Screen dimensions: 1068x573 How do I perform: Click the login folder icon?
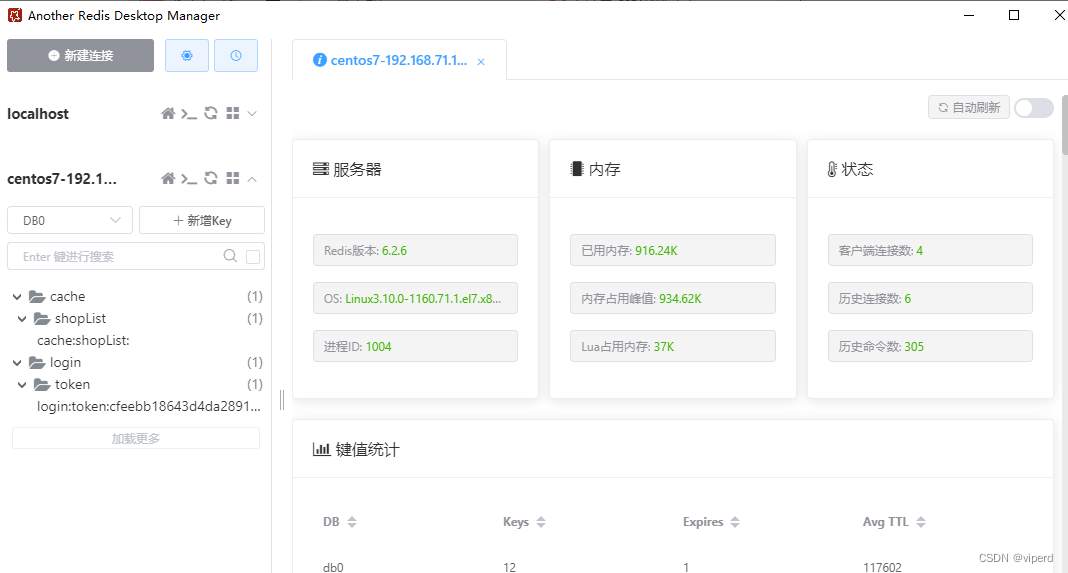(x=37, y=362)
